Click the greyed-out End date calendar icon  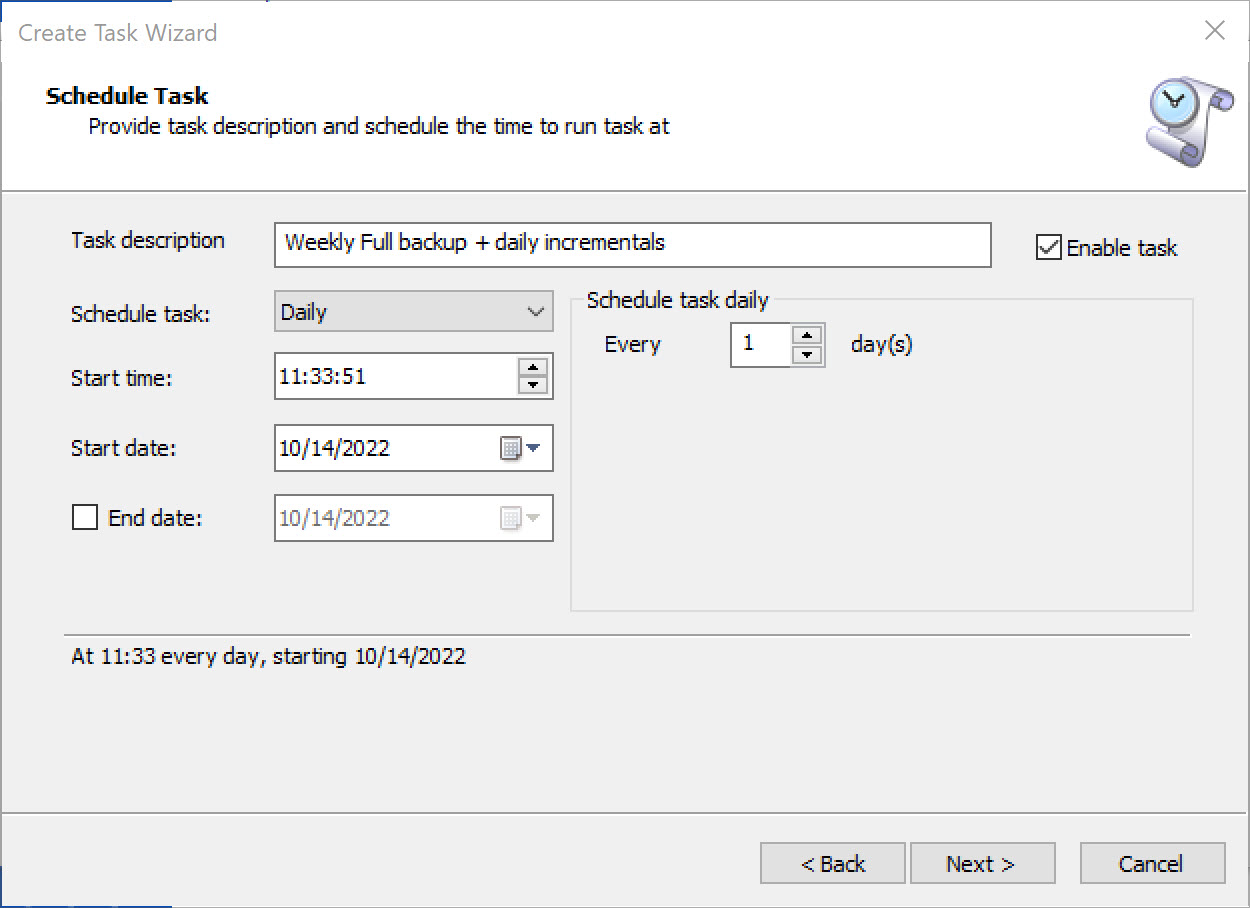[519, 519]
